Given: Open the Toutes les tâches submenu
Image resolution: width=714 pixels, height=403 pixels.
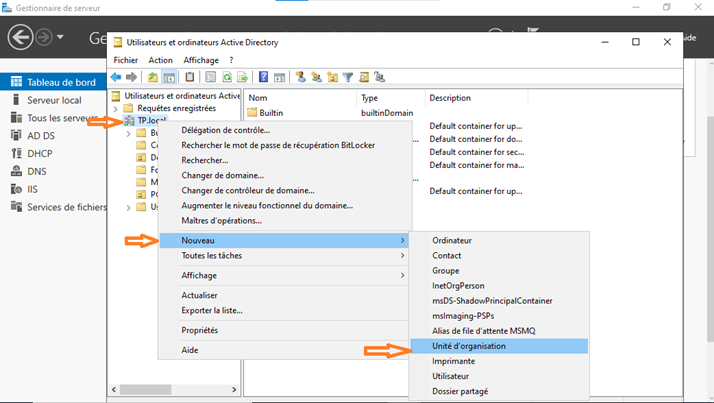Looking at the screenshot, I should pos(286,255).
